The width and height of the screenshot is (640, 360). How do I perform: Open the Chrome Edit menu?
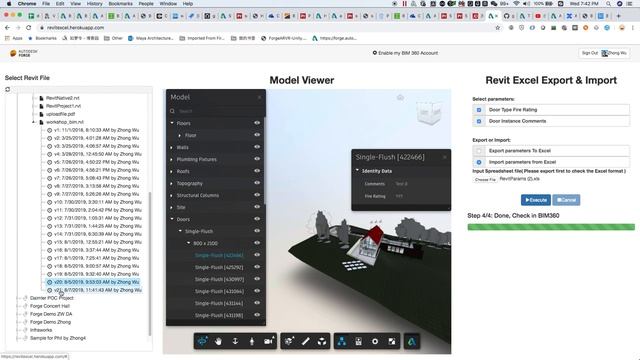click(60, 4)
